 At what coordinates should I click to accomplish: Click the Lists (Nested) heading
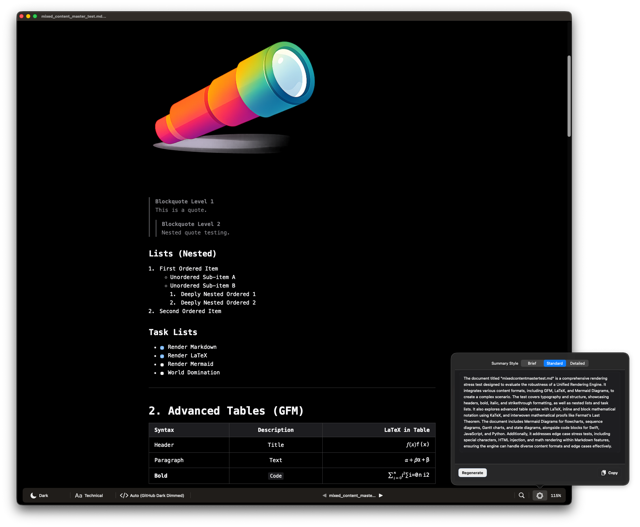(x=182, y=253)
